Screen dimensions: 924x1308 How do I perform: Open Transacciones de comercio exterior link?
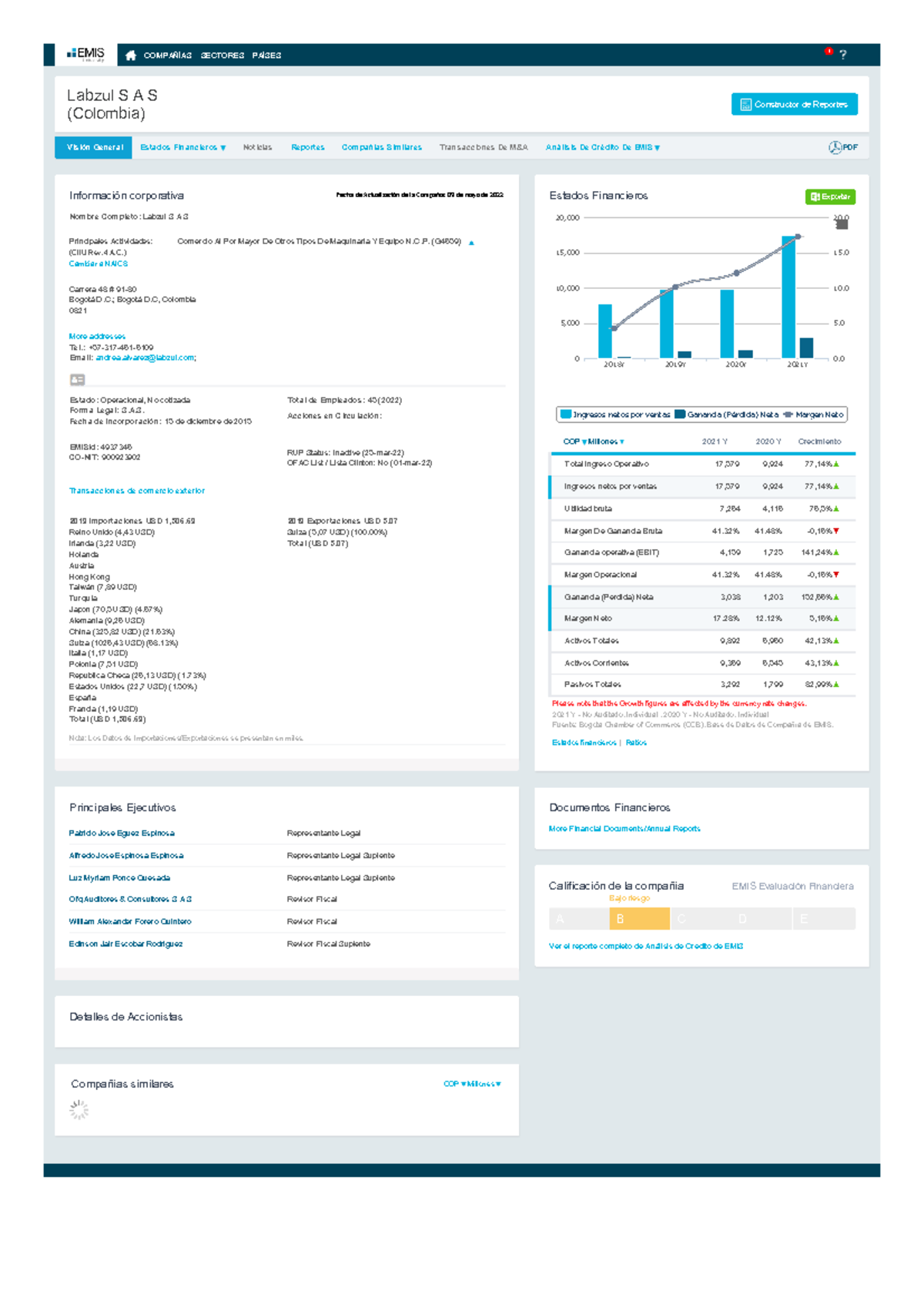click(136, 491)
